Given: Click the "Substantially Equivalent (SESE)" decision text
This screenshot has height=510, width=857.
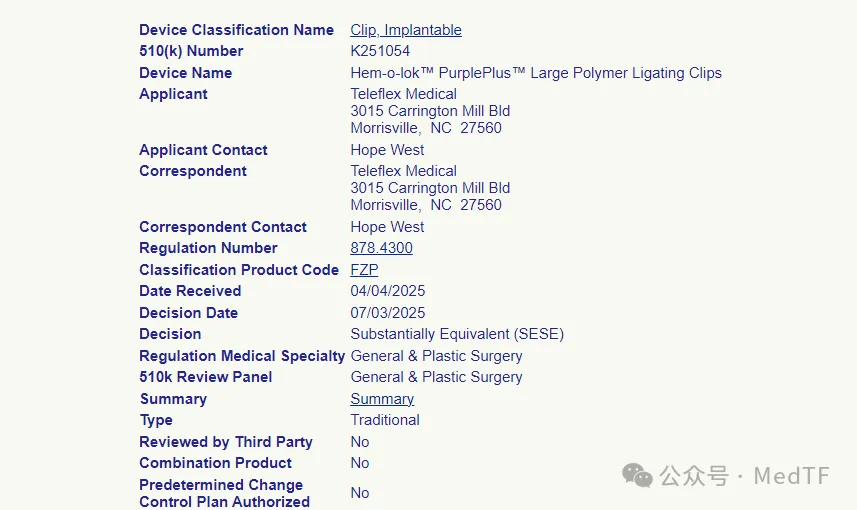Looking at the screenshot, I should point(458,334).
